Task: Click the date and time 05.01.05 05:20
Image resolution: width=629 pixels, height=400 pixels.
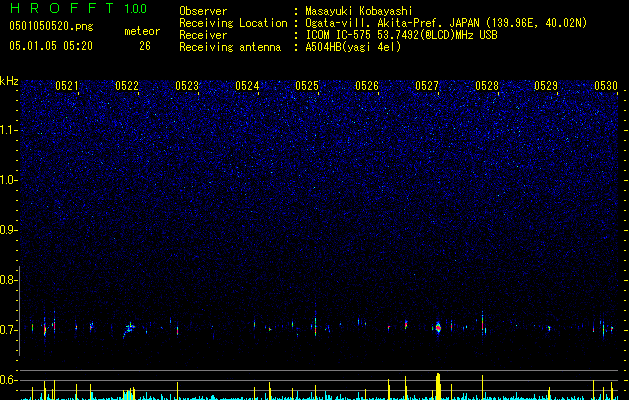Action: (x=51, y=46)
